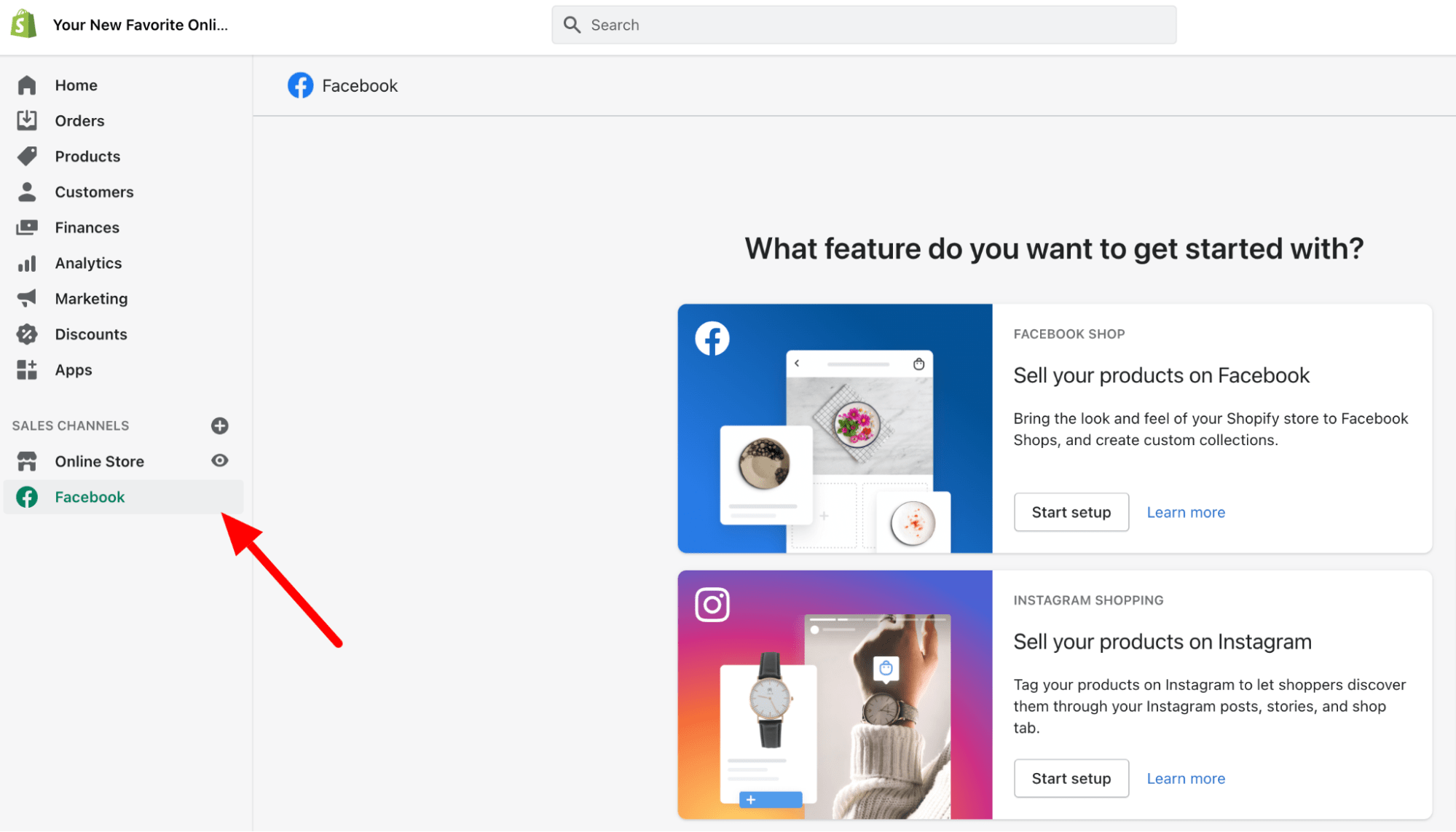Screen dimensions: 1456x832
Task: Toggle Online Store visibility eye icon
Action: coord(219,460)
